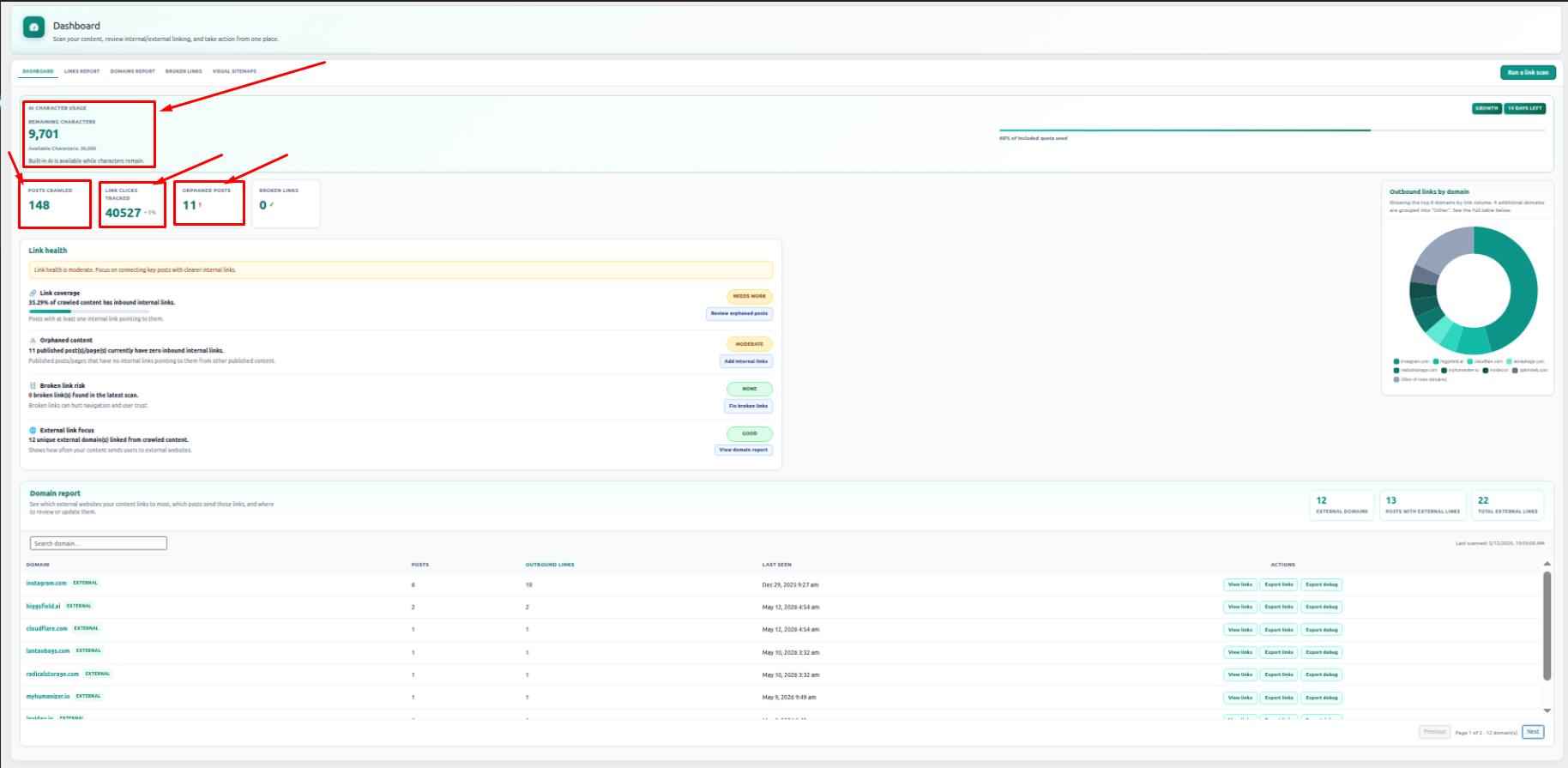The width and height of the screenshot is (1568, 768).
Task: Click the 13 Posts With External Links box
Action: 1422,505
